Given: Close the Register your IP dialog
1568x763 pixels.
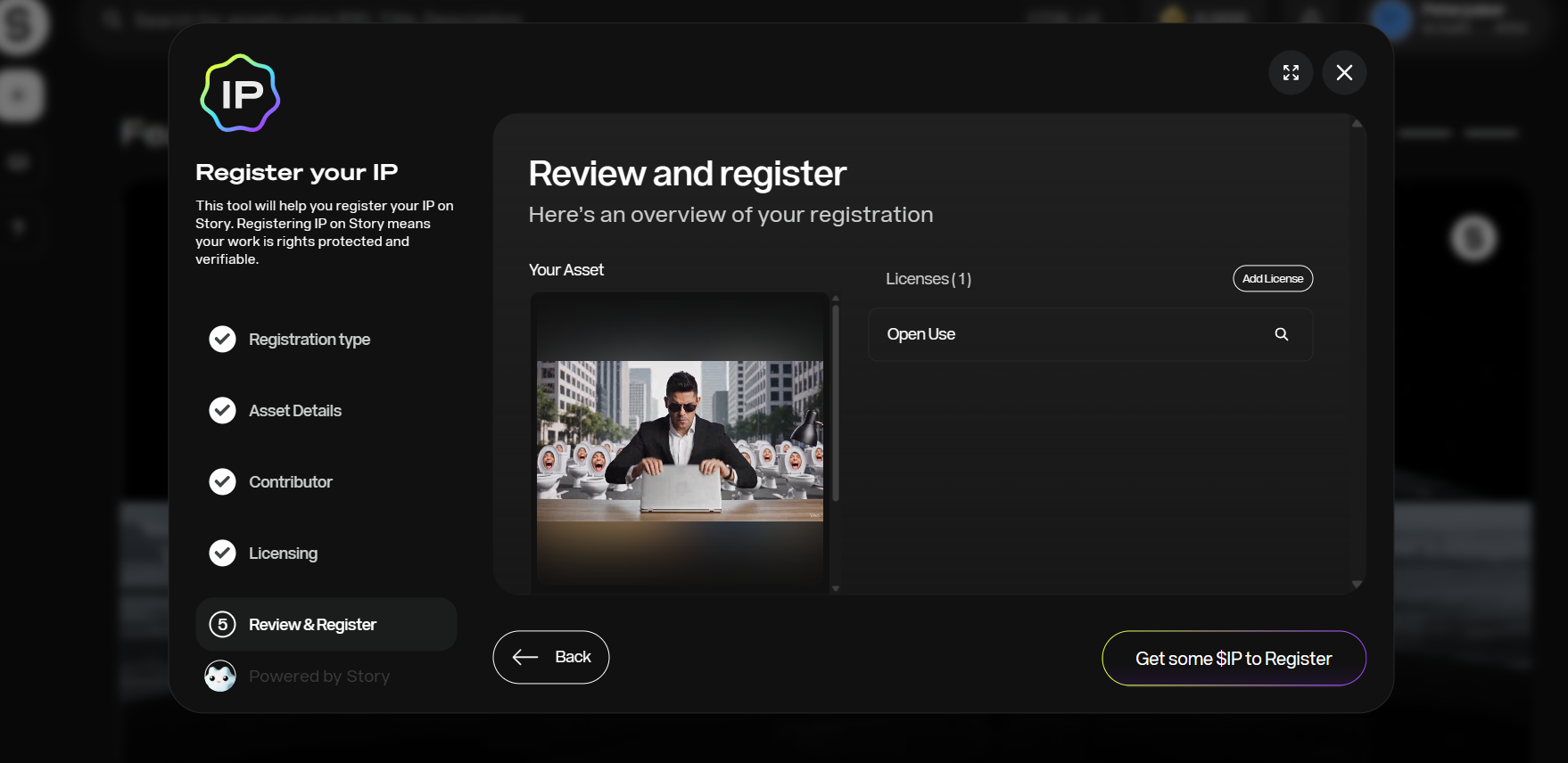Looking at the screenshot, I should (1343, 73).
